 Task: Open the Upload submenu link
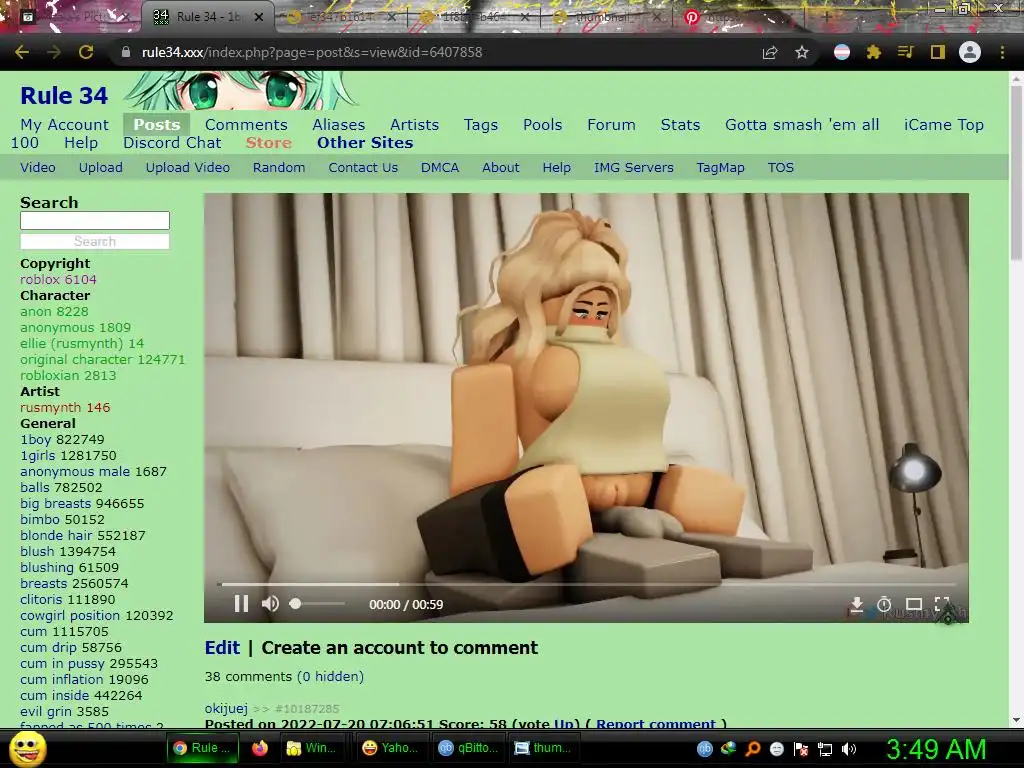(x=101, y=168)
